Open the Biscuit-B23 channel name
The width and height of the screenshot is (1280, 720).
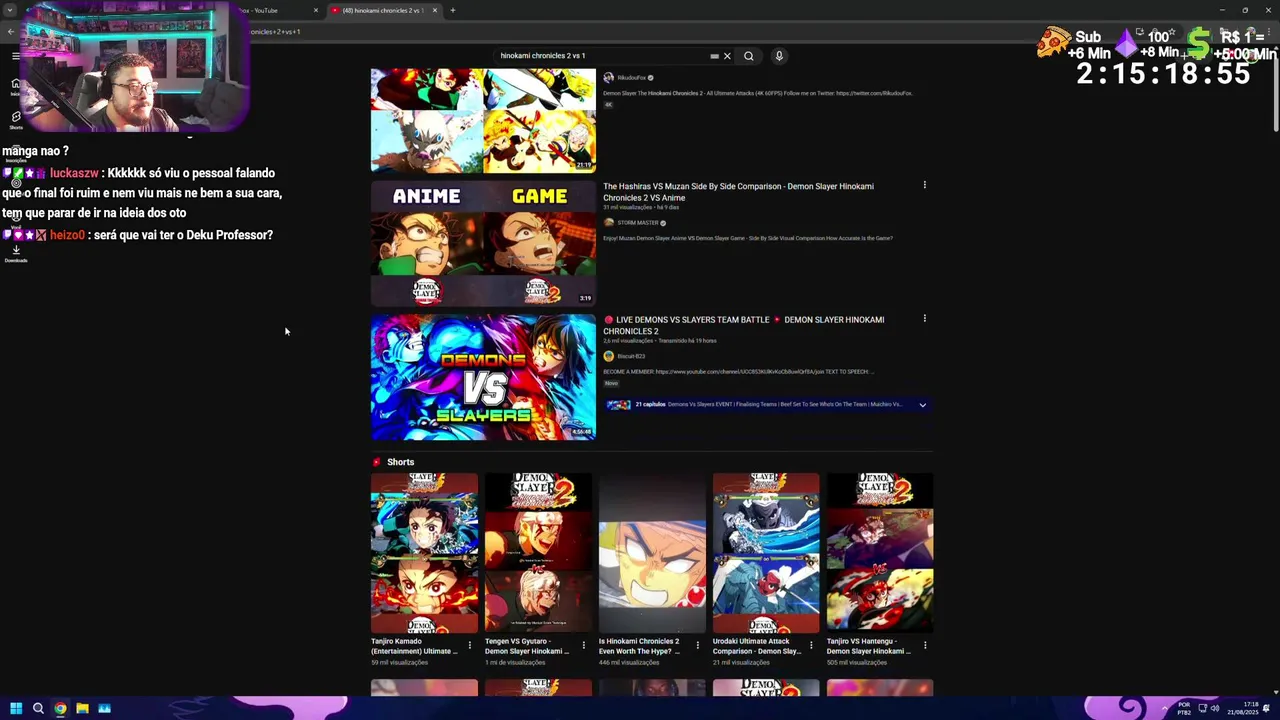pos(631,356)
